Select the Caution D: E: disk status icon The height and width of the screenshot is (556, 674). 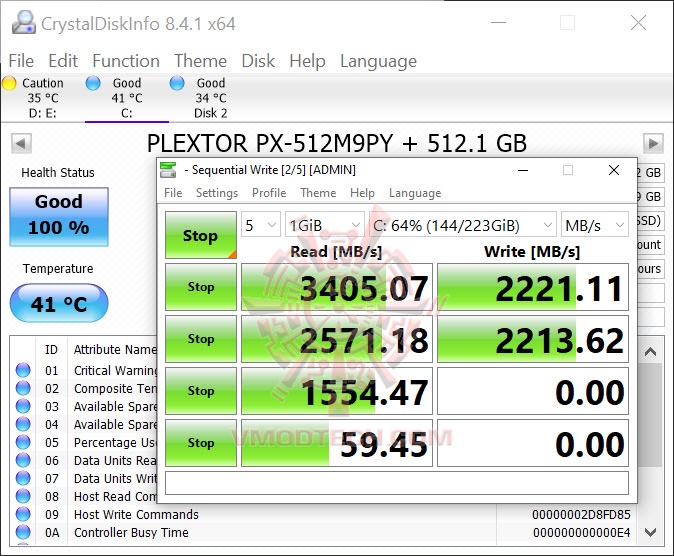[x=9, y=83]
